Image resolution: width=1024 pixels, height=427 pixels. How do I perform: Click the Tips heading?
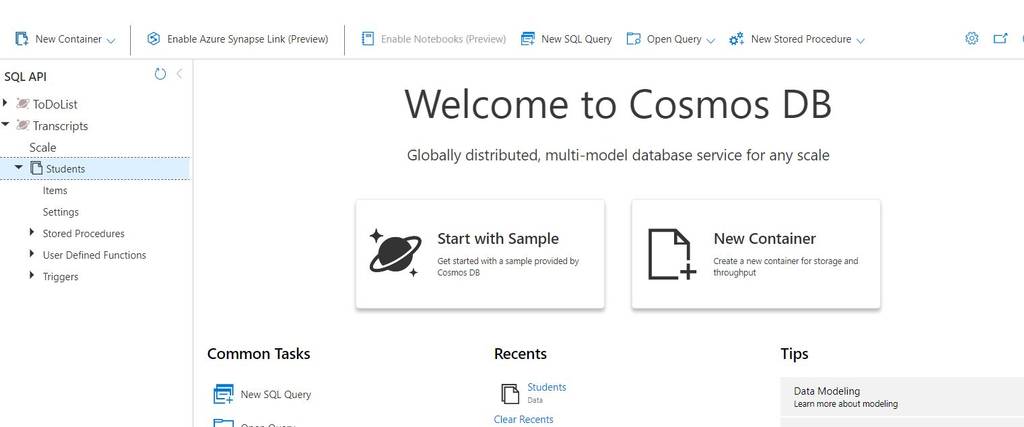pyautogui.click(x=794, y=354)
